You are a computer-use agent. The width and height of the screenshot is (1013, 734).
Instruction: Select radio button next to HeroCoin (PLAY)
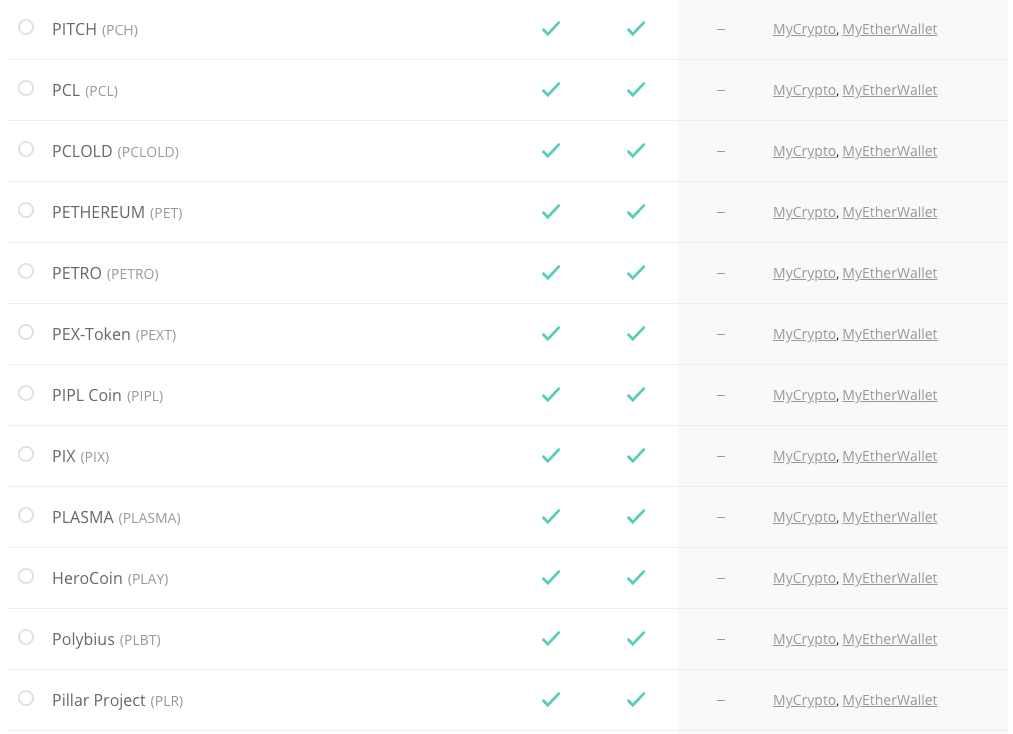(26, 576)
